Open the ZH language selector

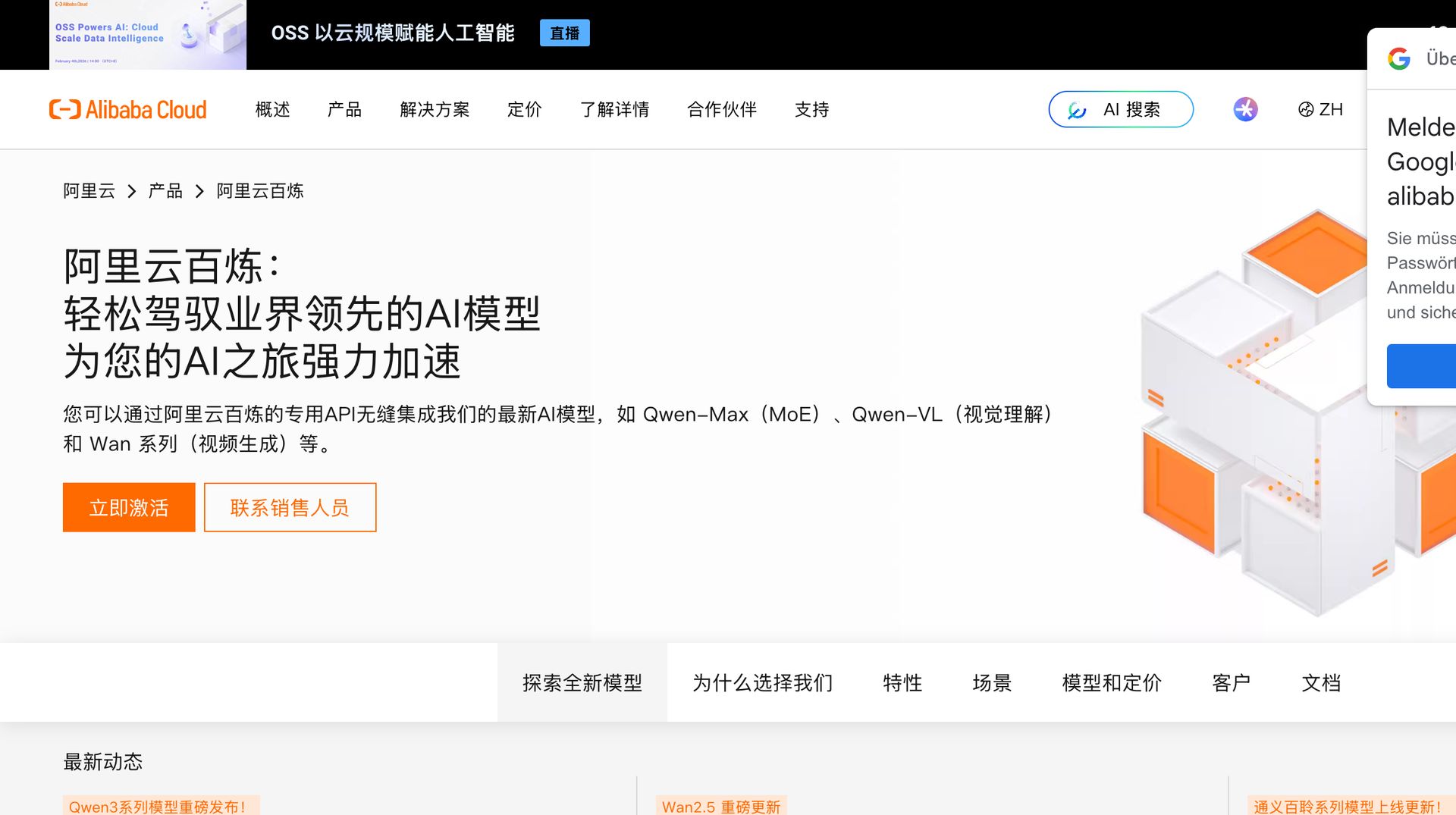pos(1320,110)
